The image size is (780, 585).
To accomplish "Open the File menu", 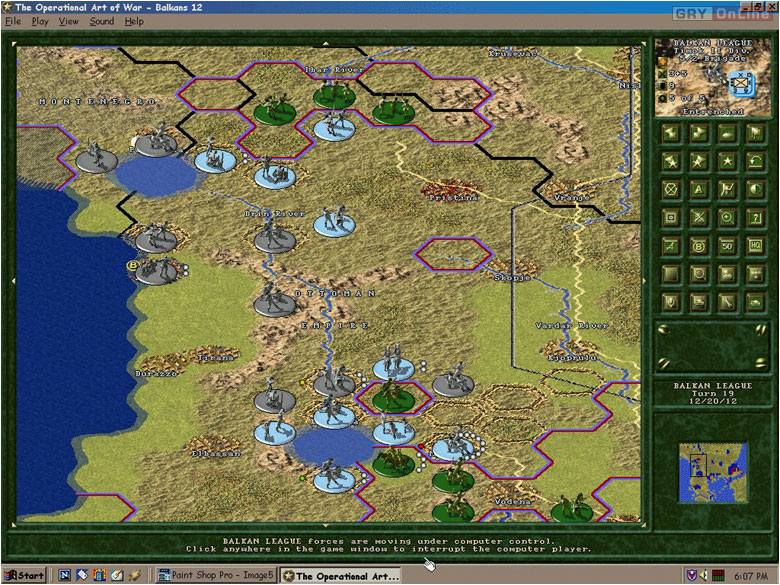I will [x=13, y=21].
